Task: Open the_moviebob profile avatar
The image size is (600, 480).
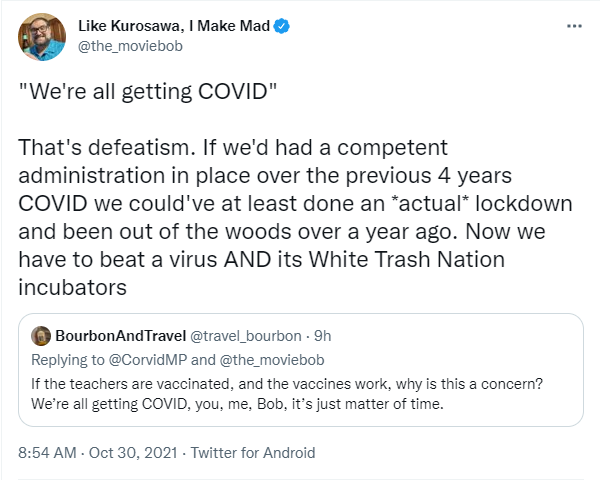Action: click(x=42, y=37)
